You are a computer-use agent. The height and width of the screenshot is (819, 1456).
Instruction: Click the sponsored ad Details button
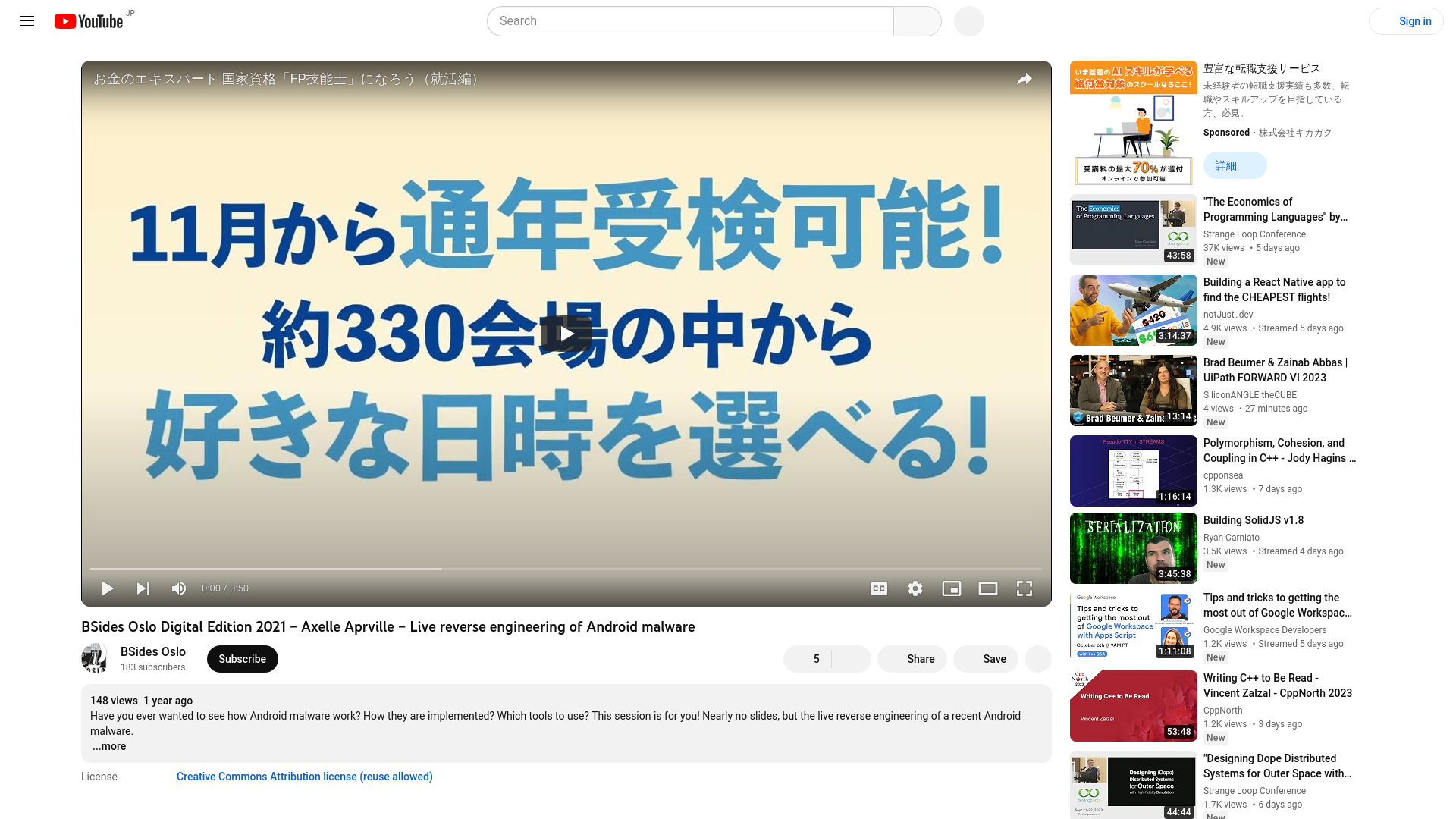[1225, 165]
